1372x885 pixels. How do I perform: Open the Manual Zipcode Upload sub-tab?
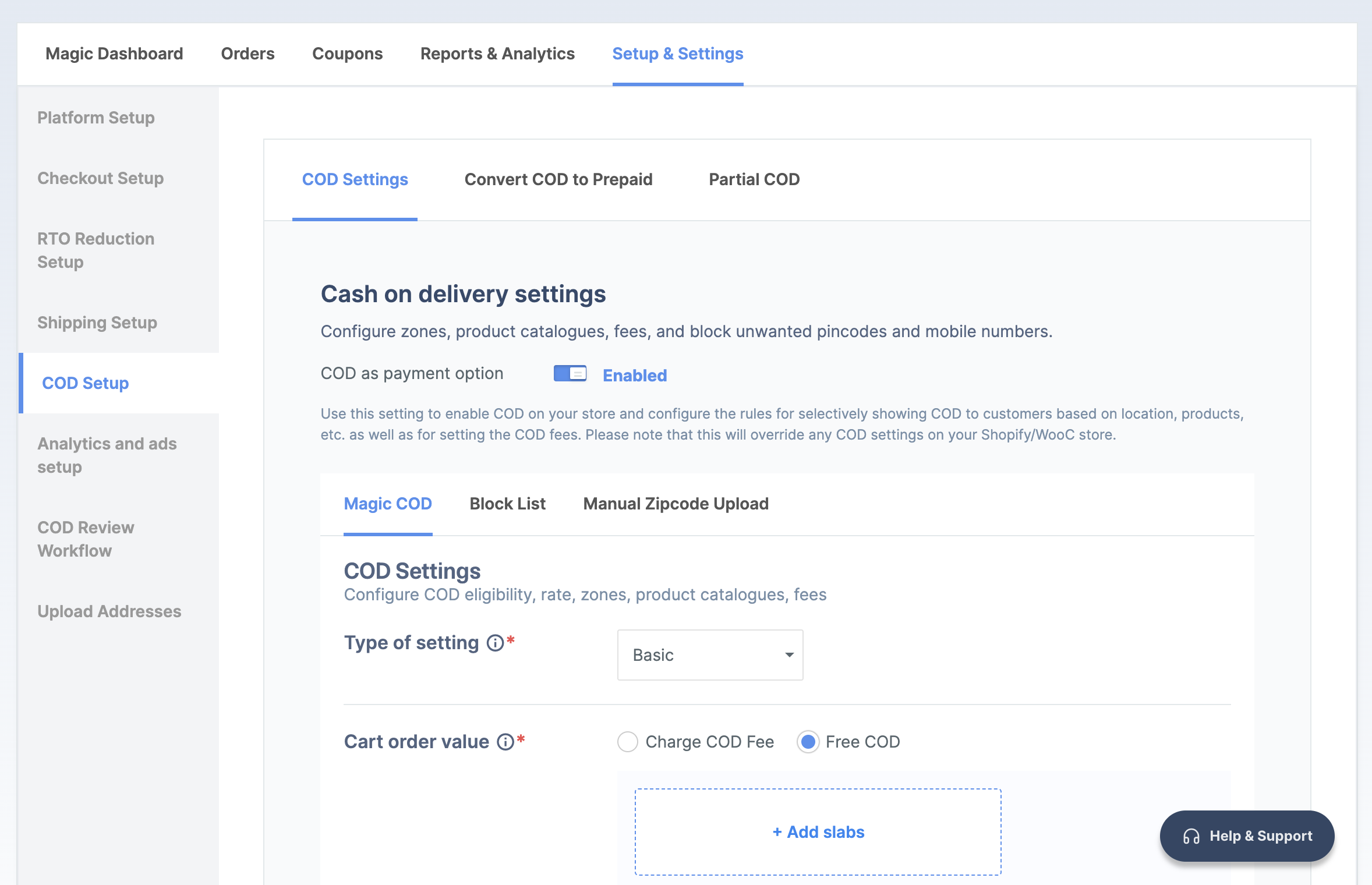(676, 503)
